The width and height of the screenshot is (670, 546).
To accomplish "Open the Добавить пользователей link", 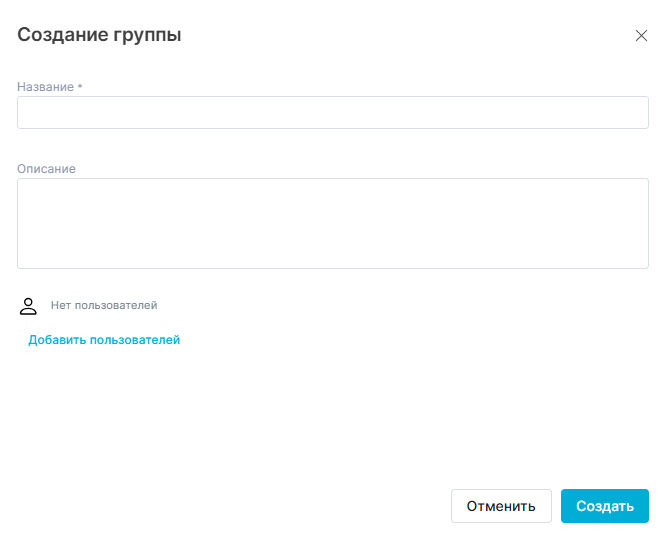I will [104, 340].
